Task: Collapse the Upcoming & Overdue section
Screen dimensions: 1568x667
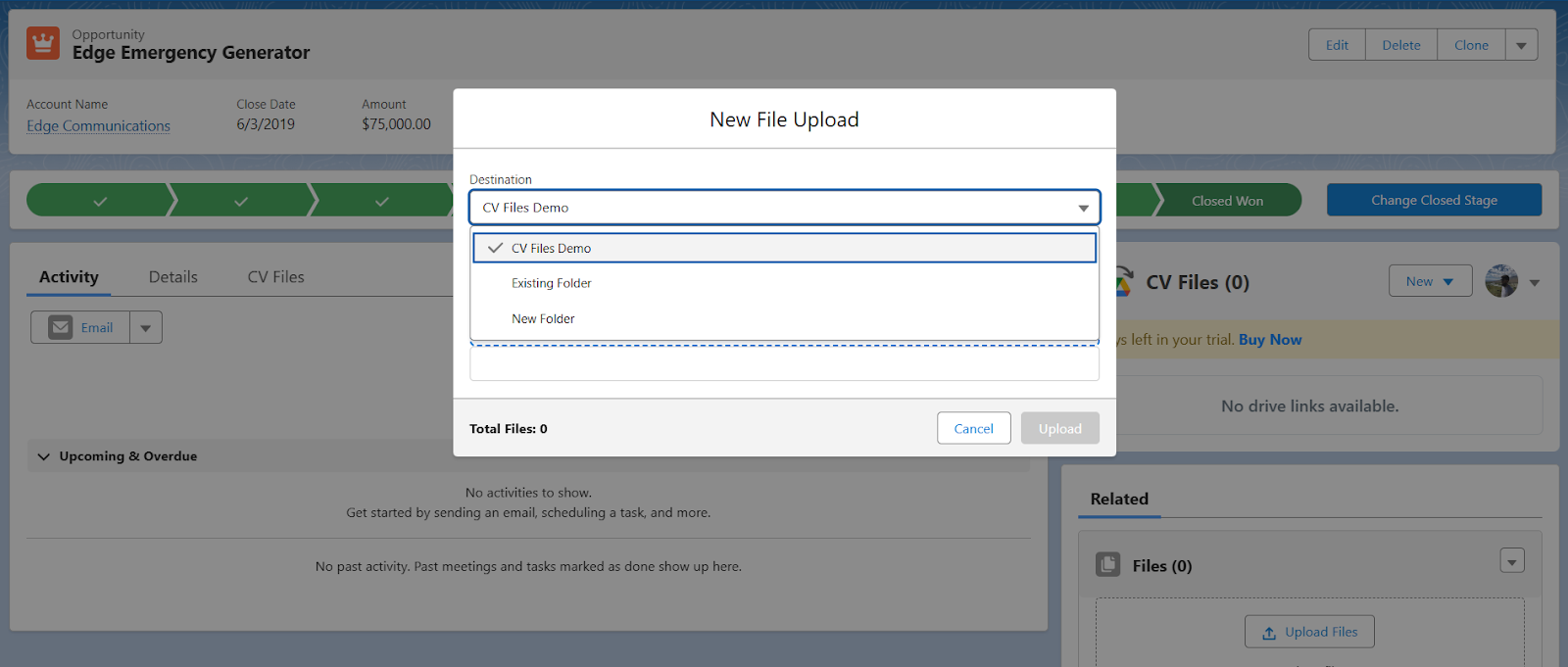Action: 44,456
